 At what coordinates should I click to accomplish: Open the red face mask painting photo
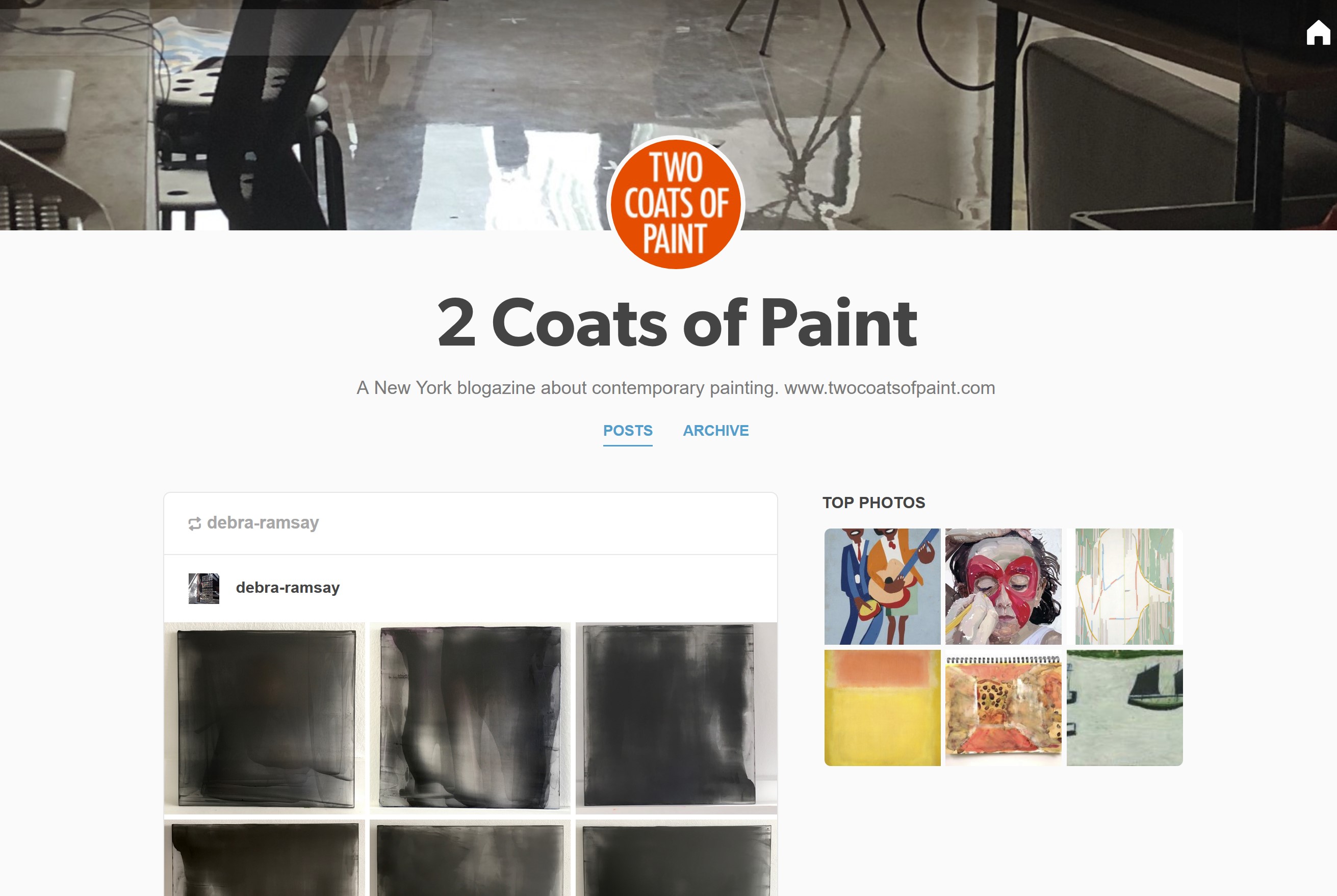[1003, 586]
